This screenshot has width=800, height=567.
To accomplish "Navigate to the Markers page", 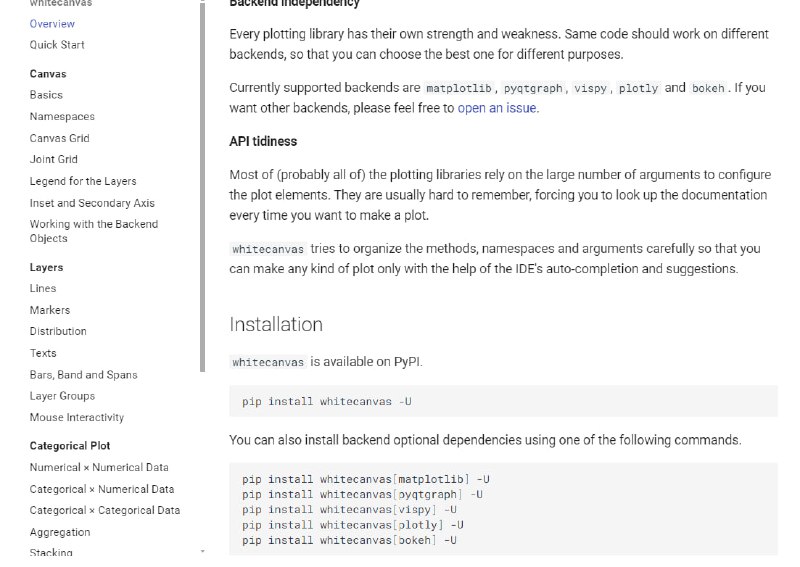I will 50,310.
